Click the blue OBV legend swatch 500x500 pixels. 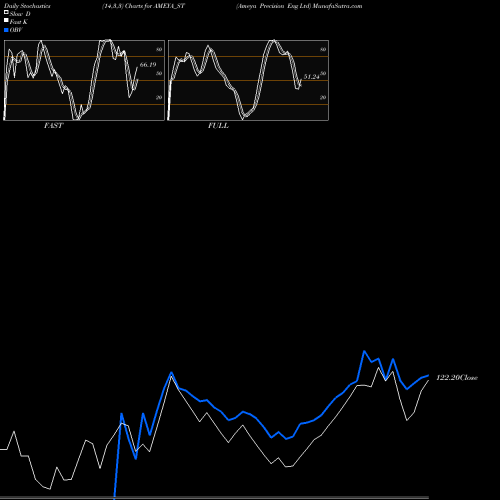point(6,30)
